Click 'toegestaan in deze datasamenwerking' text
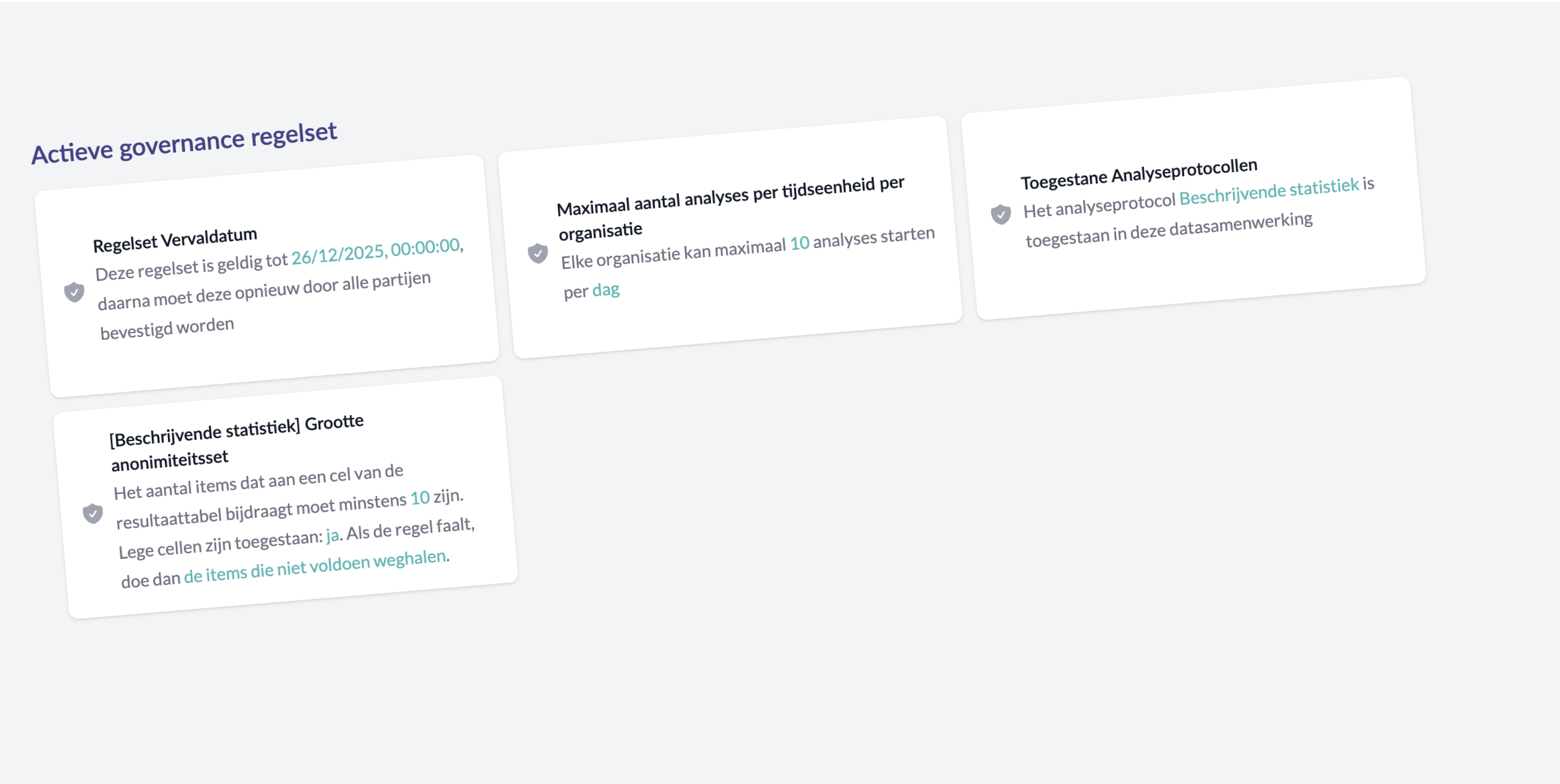Image resolution: width=1560 pixels, height=784 pixels. [1169, 229]
